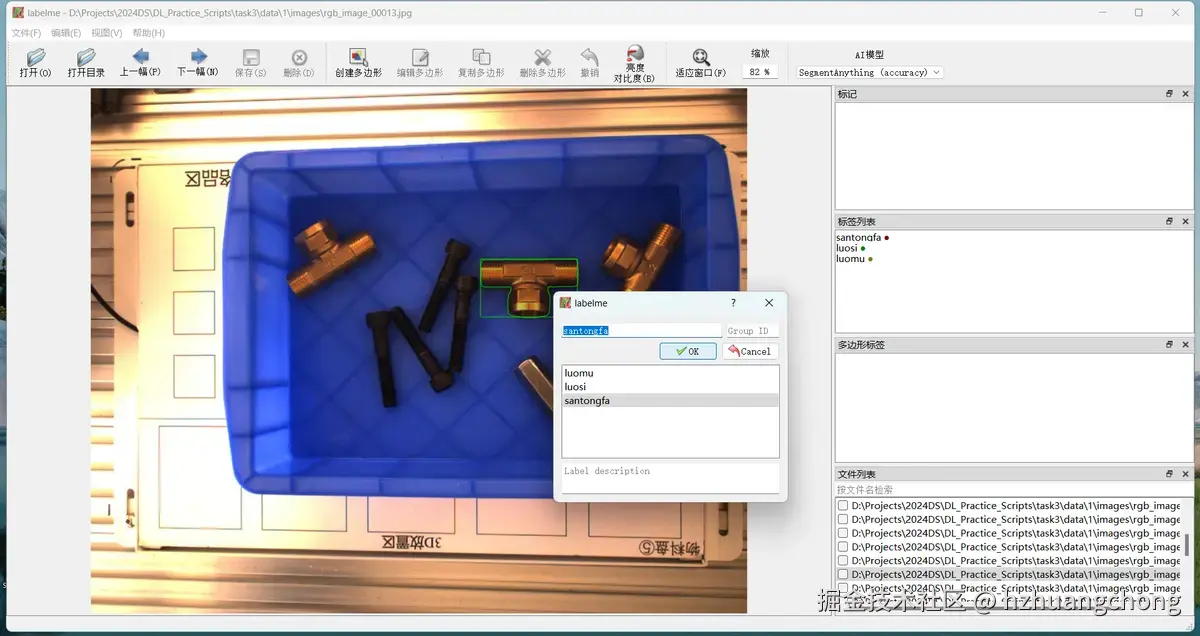
Task: Click the Label description text box
Action: click(670, 478)
